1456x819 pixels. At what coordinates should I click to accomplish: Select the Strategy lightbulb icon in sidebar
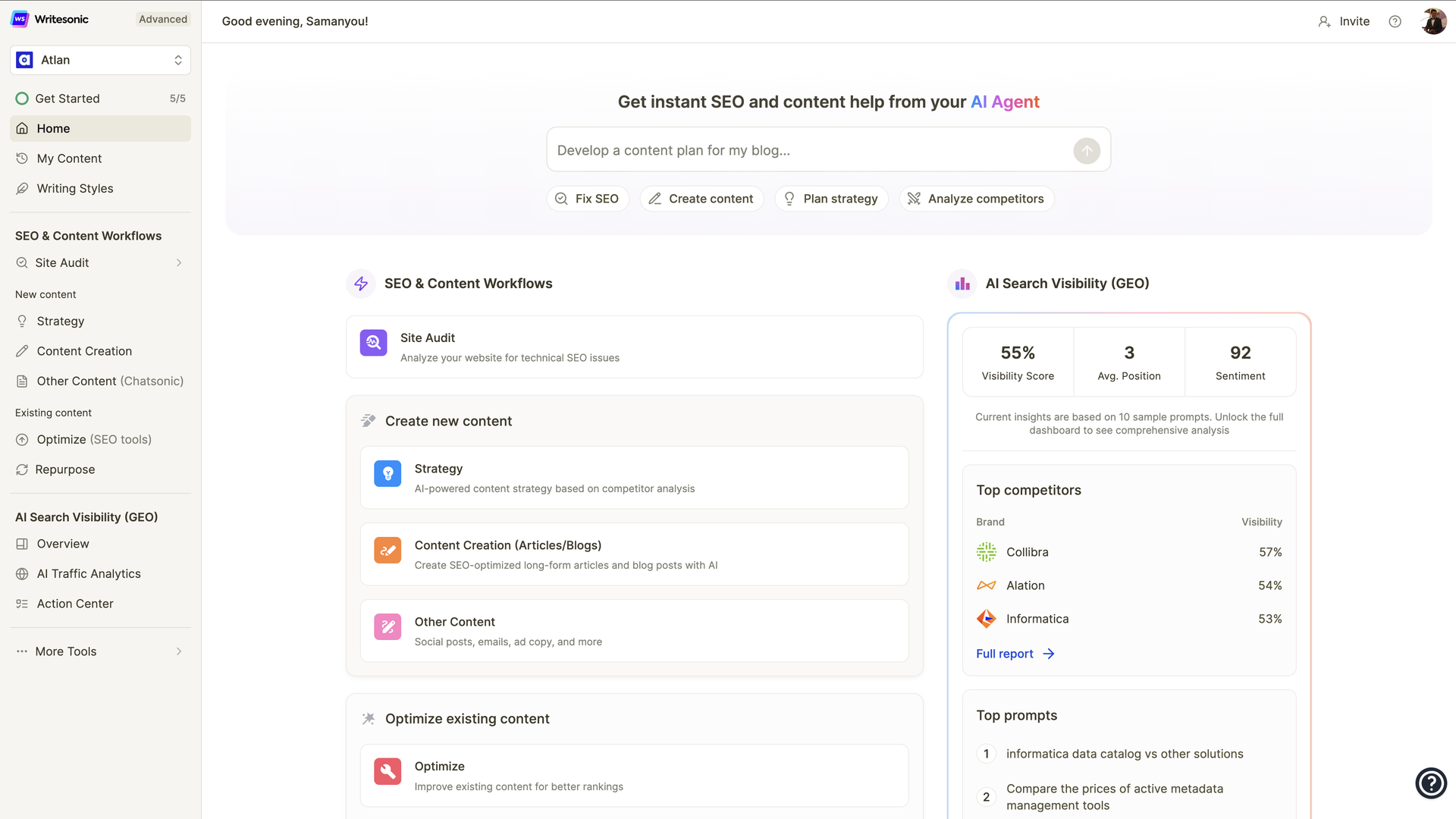(22, 321)
